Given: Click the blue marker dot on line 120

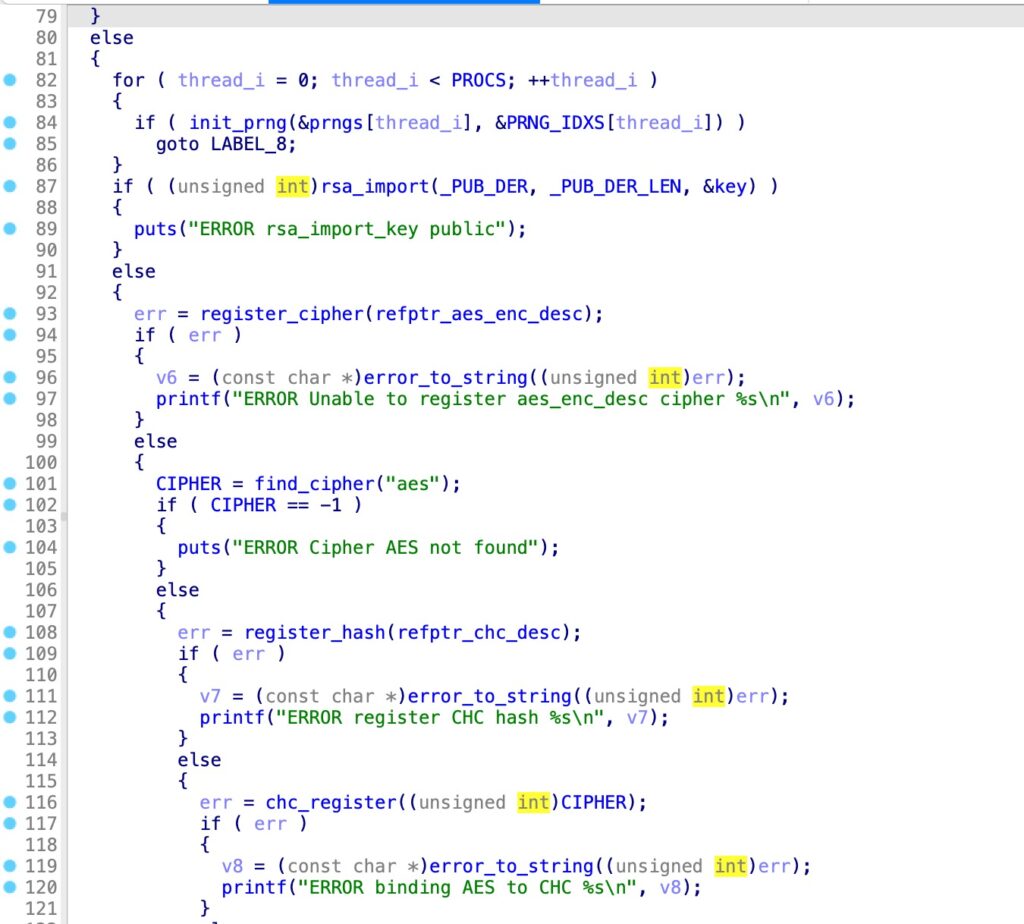Looking at the screenshot, I should tap(10, 888).
